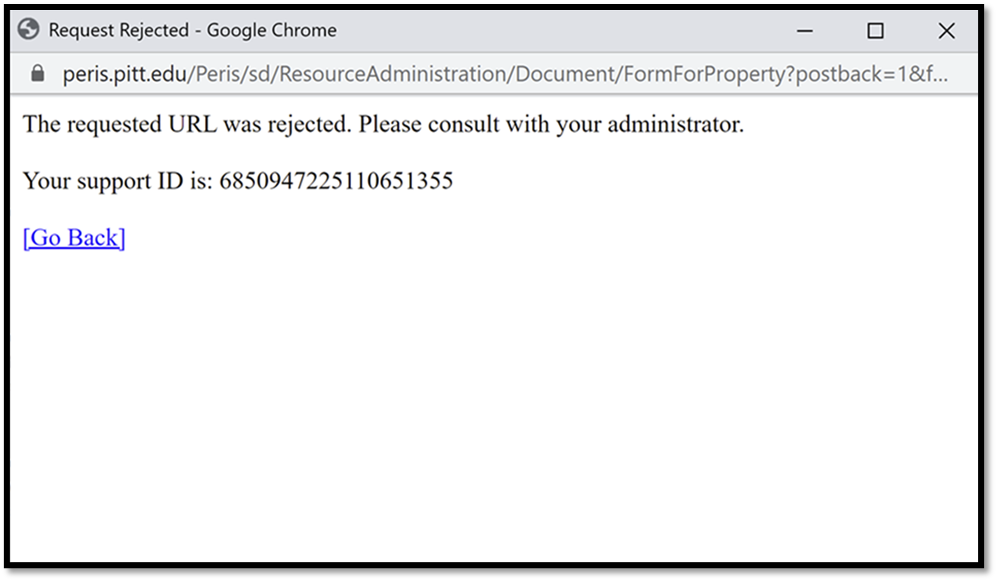Follow the Go Back link

point(74,238)
